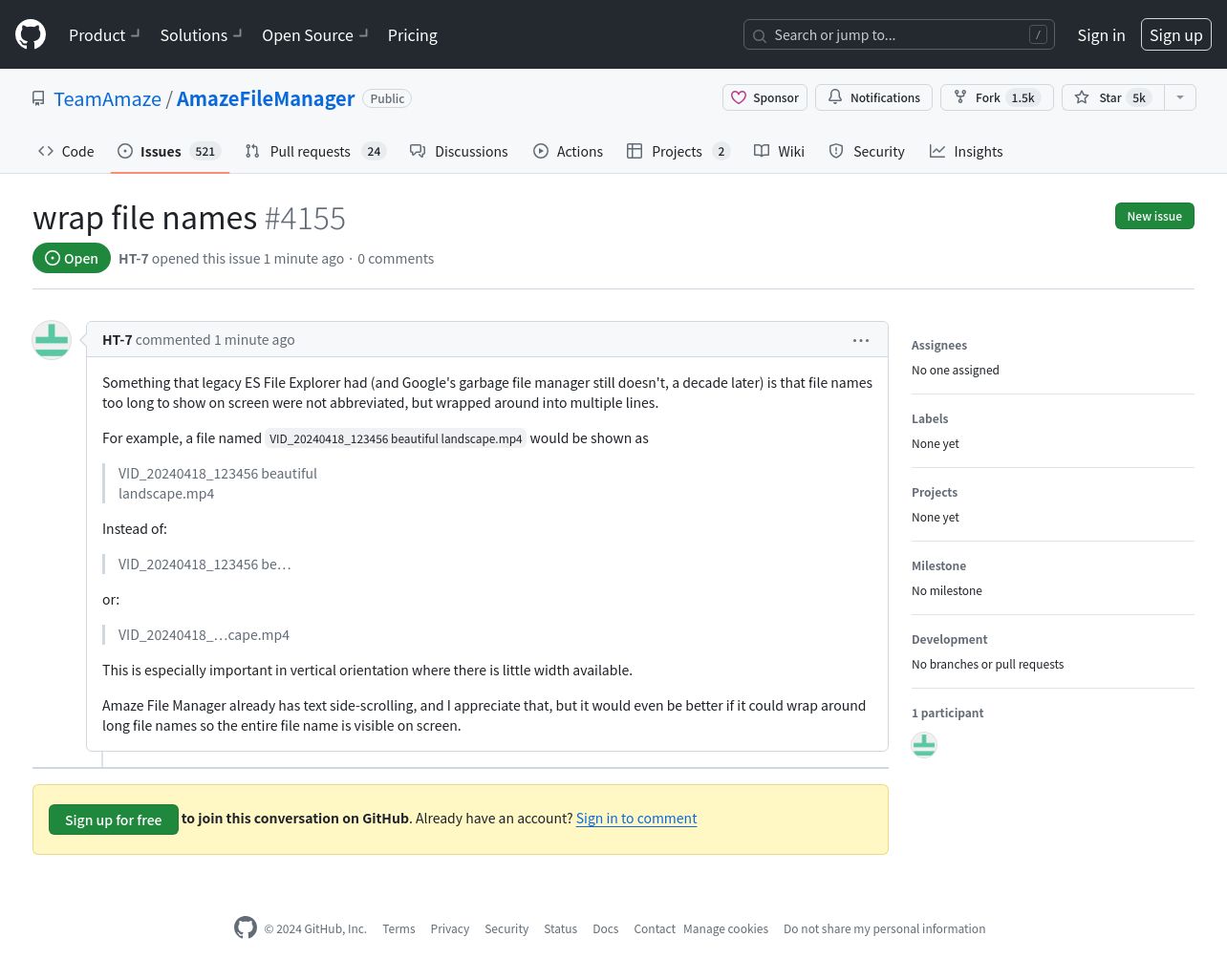This screenshot has width=1227, height=980.
Task: Open the Product dropdown menu
Action: click(x=104, y=35)
